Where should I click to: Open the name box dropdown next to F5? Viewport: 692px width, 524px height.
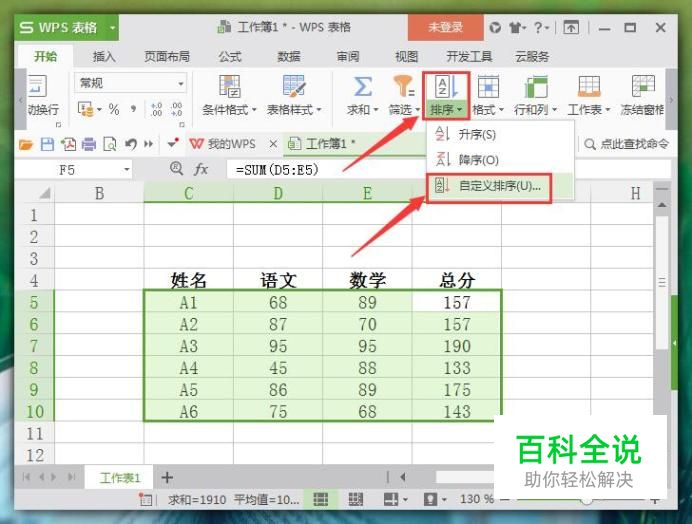tap(127, 169)
